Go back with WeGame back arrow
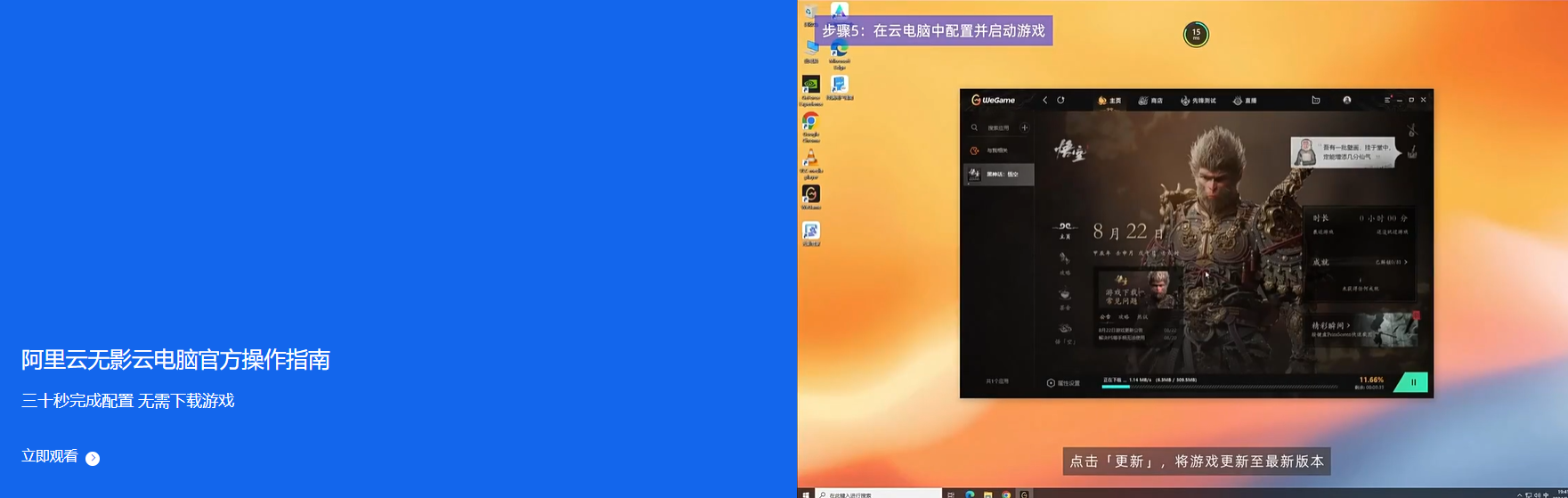Image resolution: width=1568 pixels, height=498 pixels. [1045, 100]
